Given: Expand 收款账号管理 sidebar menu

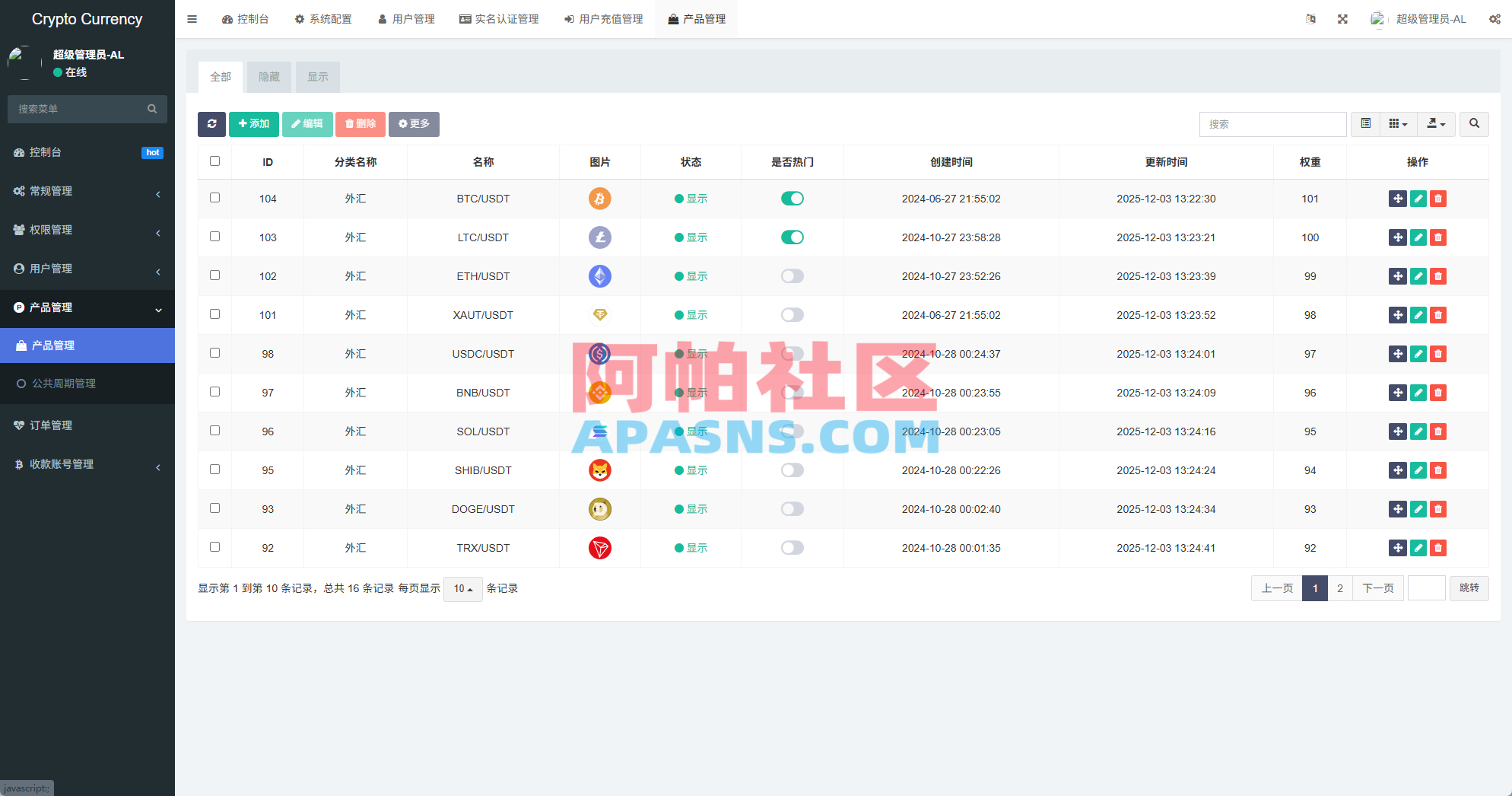Looking at the screenshot, I should [x=87, y=464].
